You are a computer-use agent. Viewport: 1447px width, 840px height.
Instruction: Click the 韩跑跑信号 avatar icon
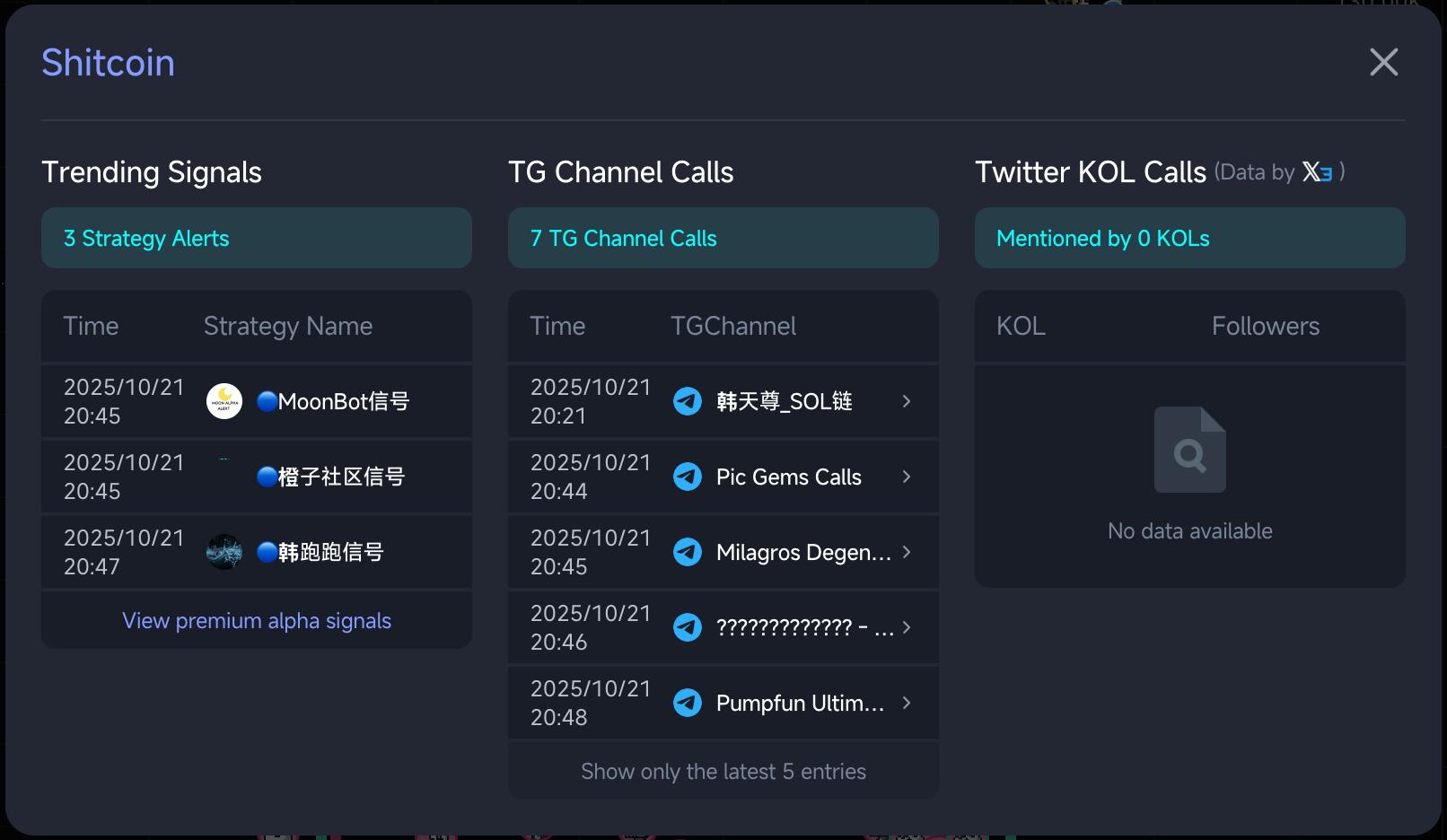[224, 552]
